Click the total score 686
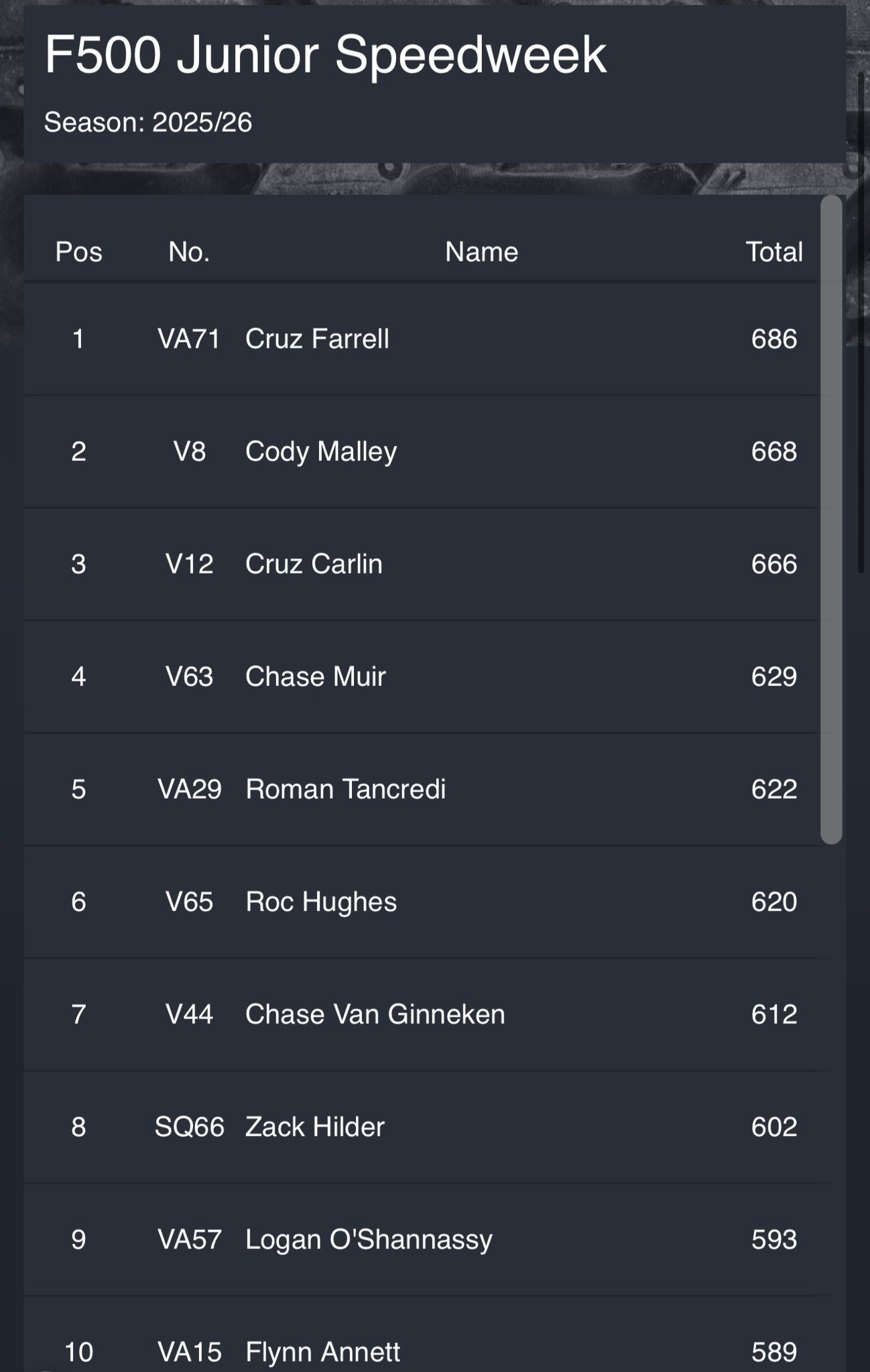This screenshot has width=870, height=1372. 774,339
